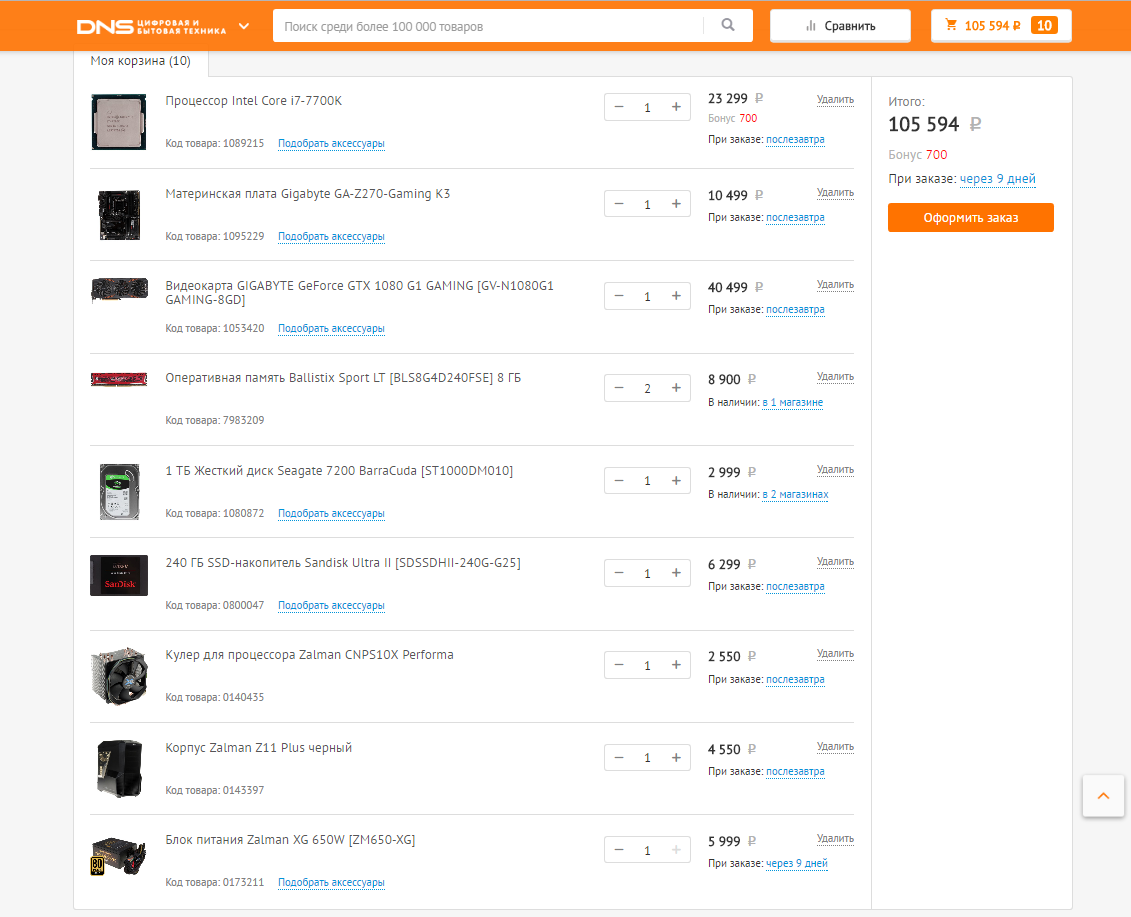This screenshot has width=1131, height=917.
Task: Remove Intel Core i7-7700K with Удалить
Action: click(835, 100)
